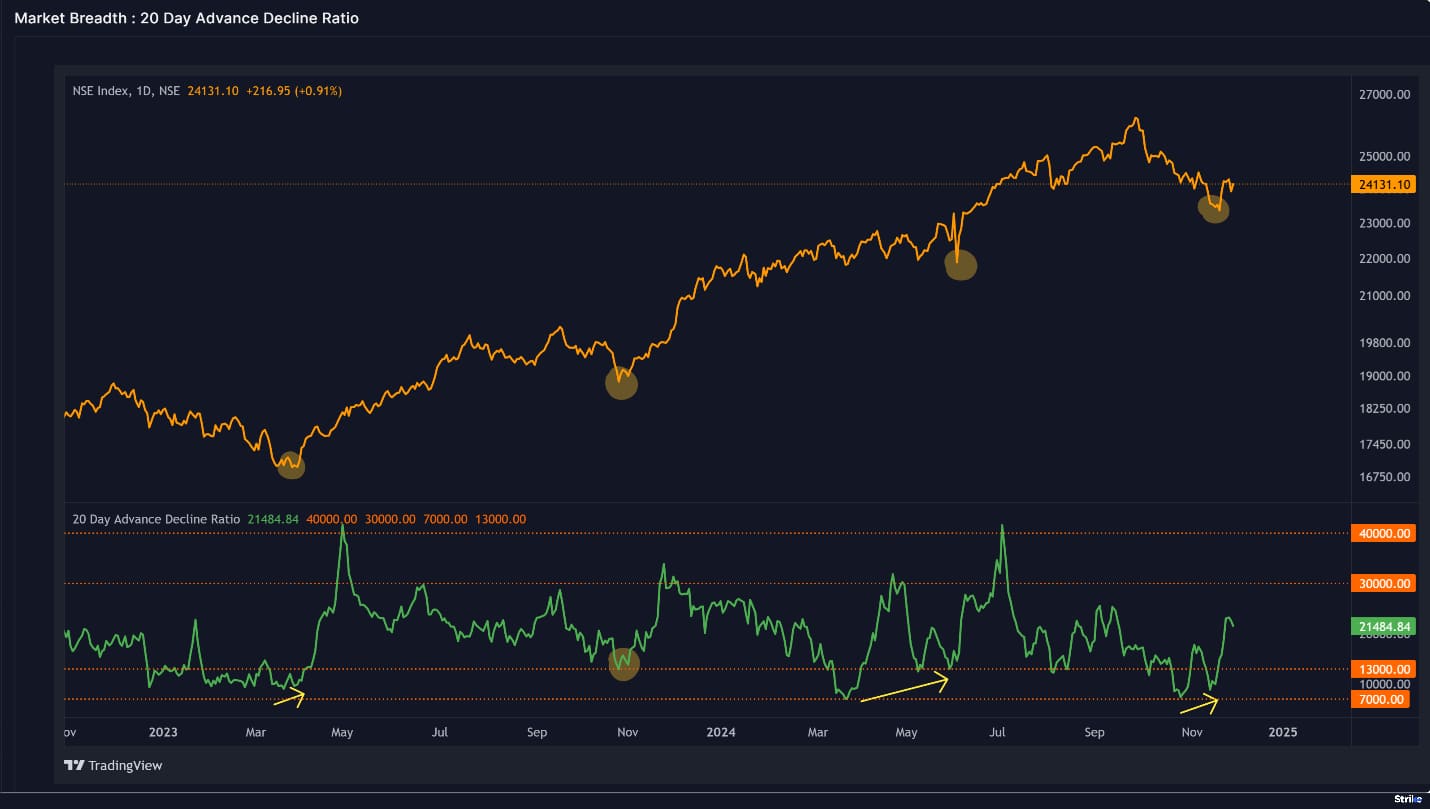Click the Strike logo in bottom corner
1430x809 pixels.
pyautogui.click(x=1408, y=799)
